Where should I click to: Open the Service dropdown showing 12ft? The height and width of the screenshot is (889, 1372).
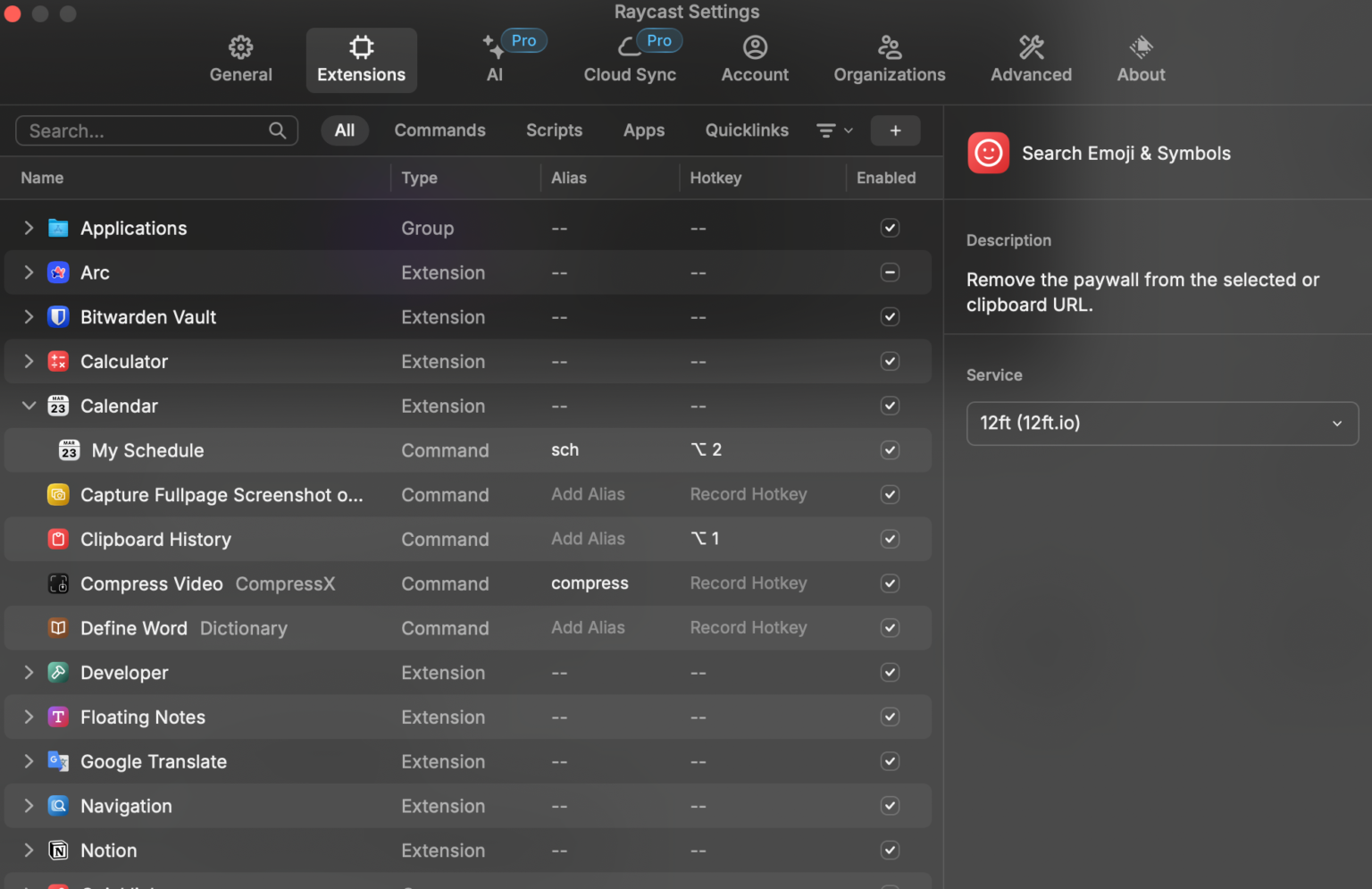pos(1161,424)
